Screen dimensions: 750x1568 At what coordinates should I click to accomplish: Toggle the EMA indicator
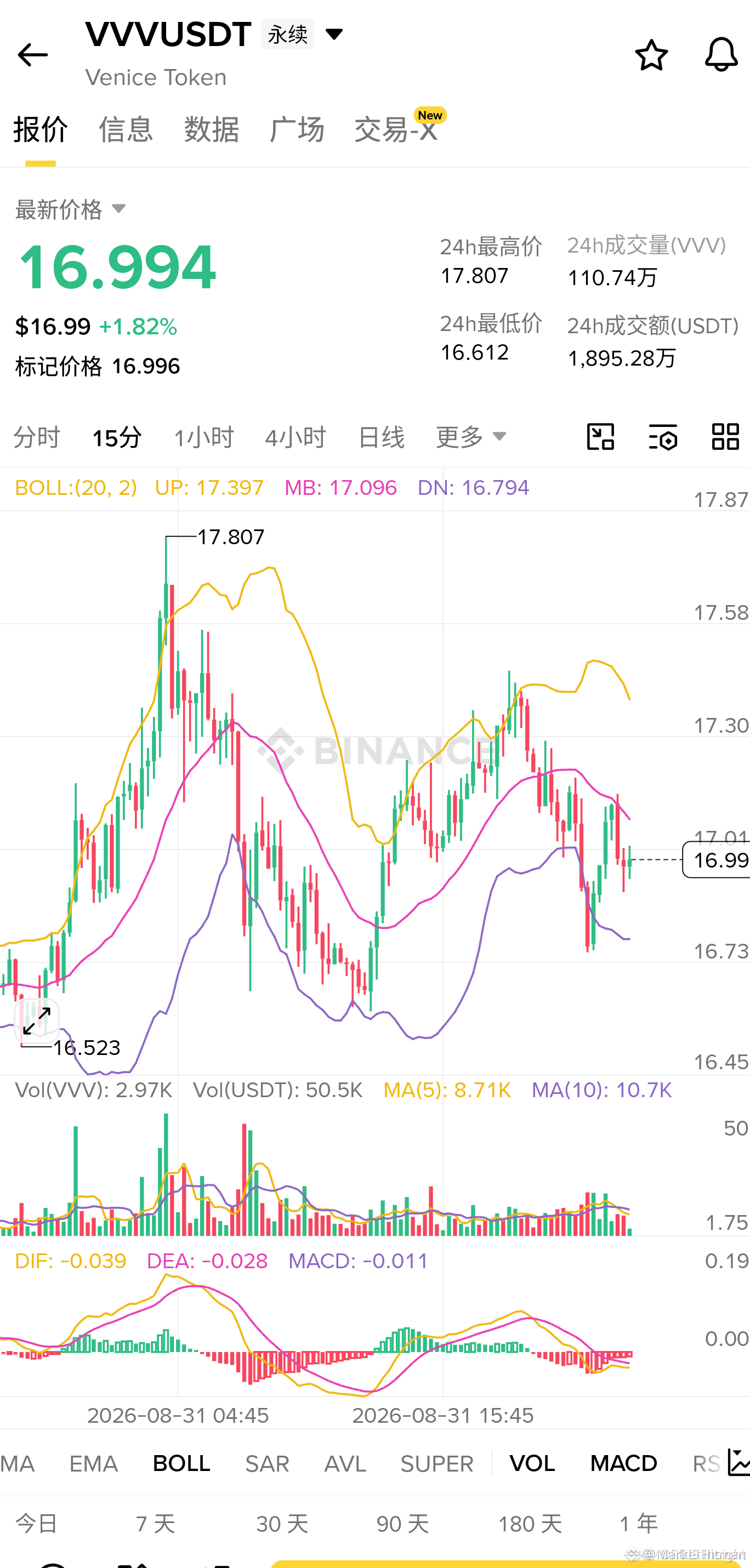pos(93,1463)
